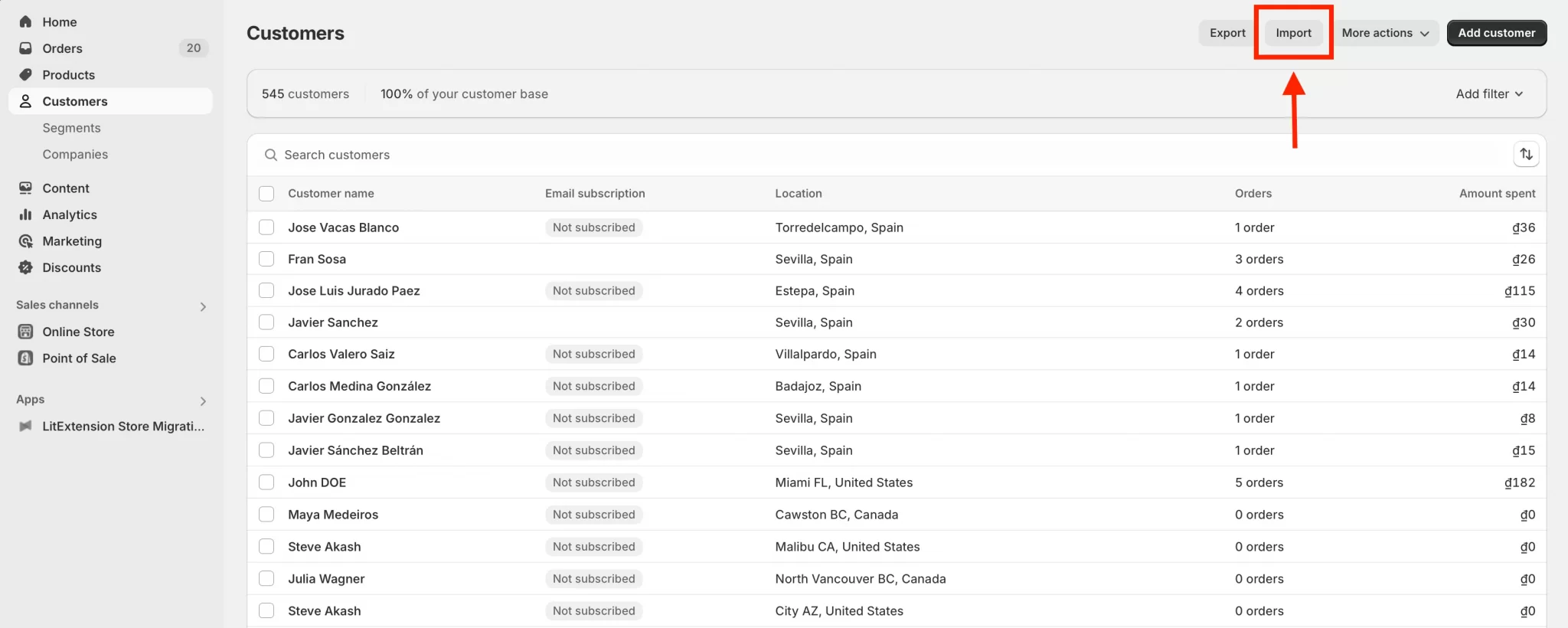Tick the Jose Luis Jurado Paez checkbox
The image size is (1568, 628).
click(x=266, y=290)
